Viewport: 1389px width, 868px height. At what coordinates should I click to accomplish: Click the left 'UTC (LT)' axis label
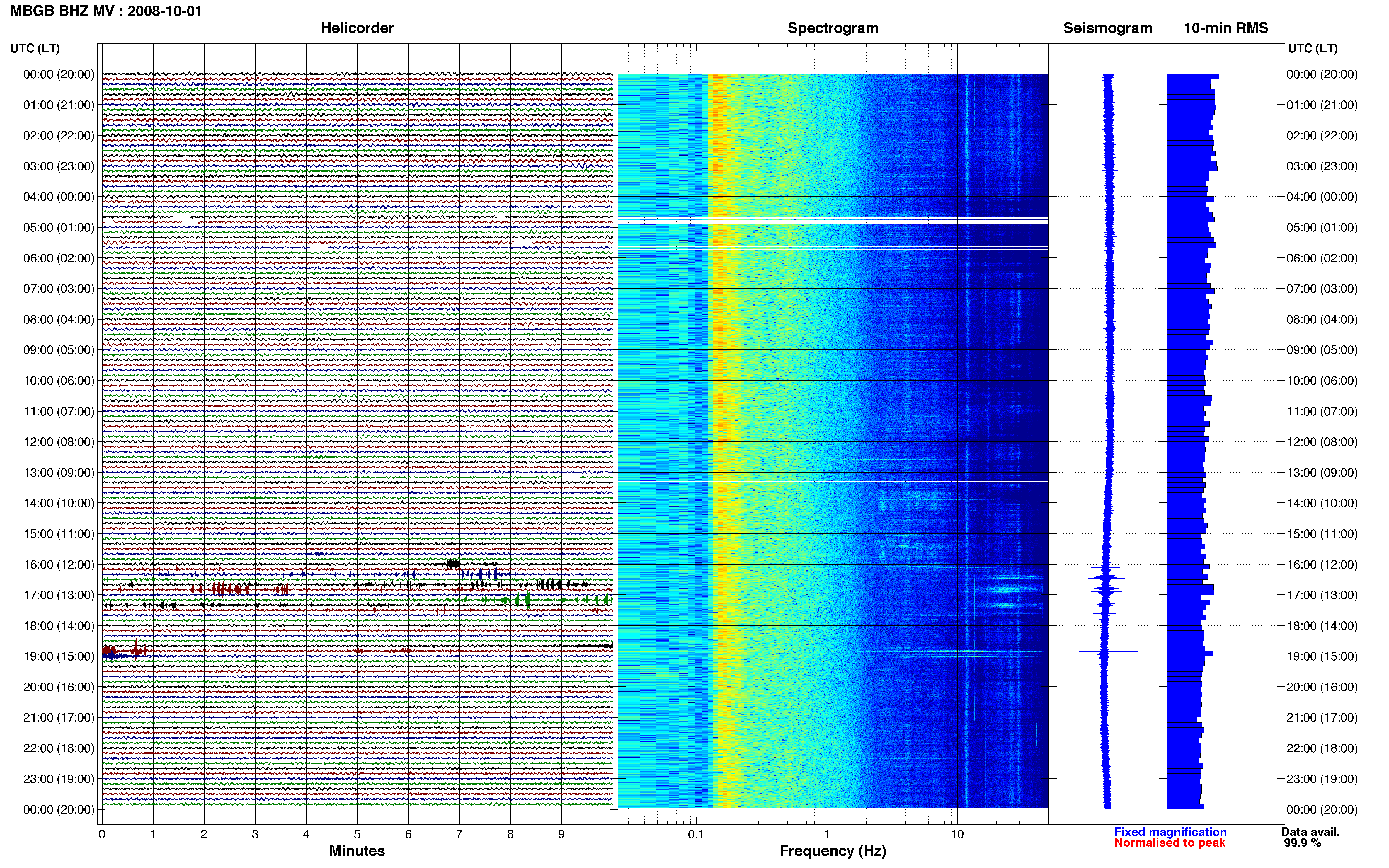click(35, 48)
